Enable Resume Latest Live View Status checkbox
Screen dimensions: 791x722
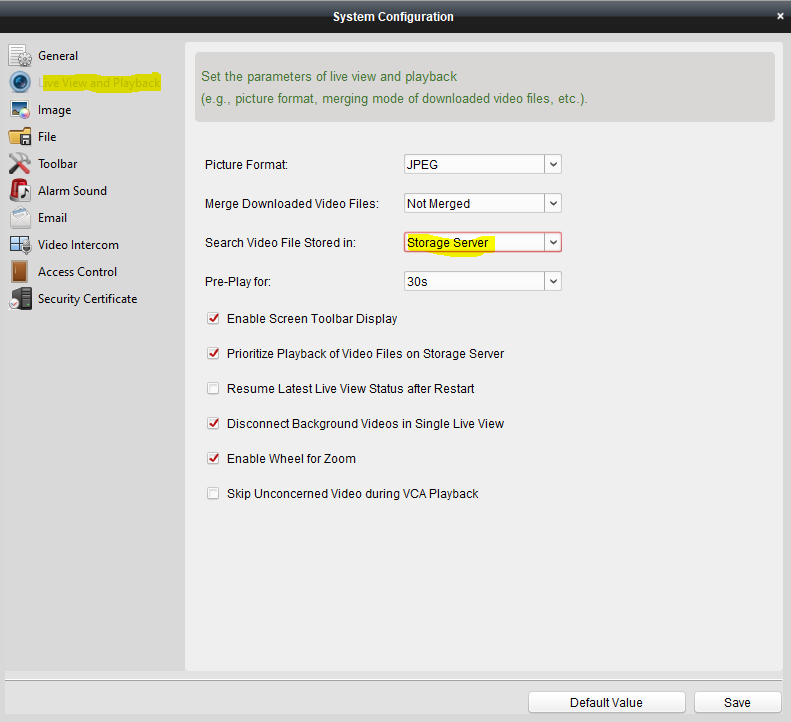213,389
